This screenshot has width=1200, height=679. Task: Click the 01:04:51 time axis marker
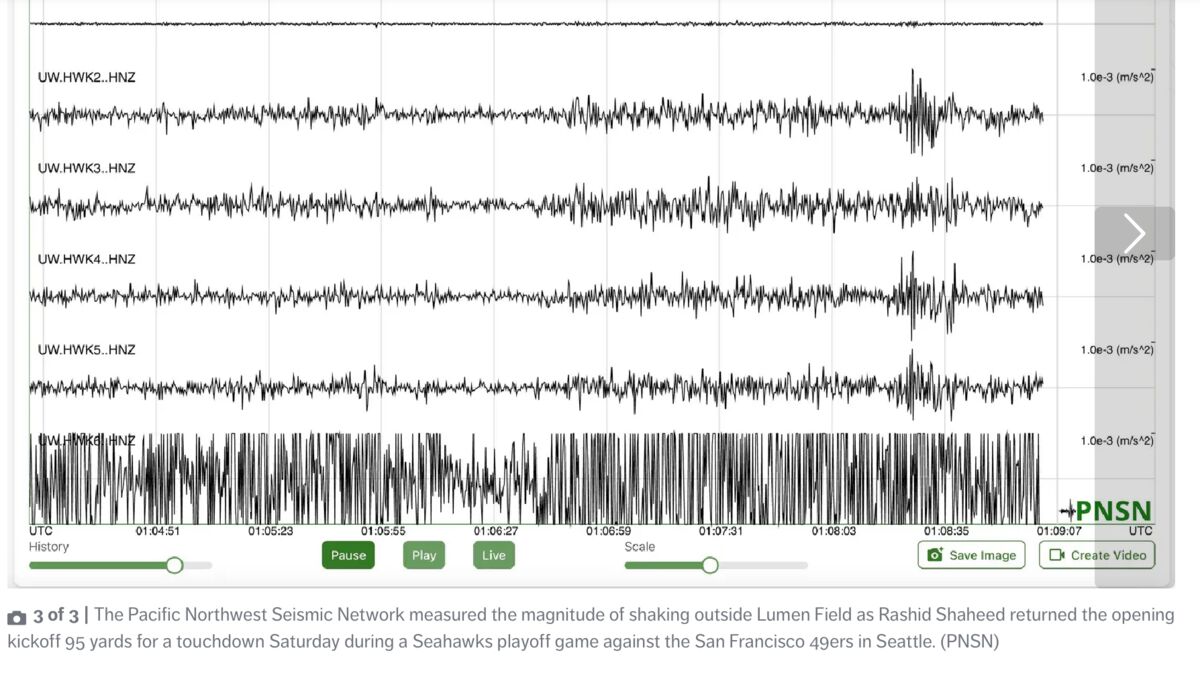click(158, 532)
